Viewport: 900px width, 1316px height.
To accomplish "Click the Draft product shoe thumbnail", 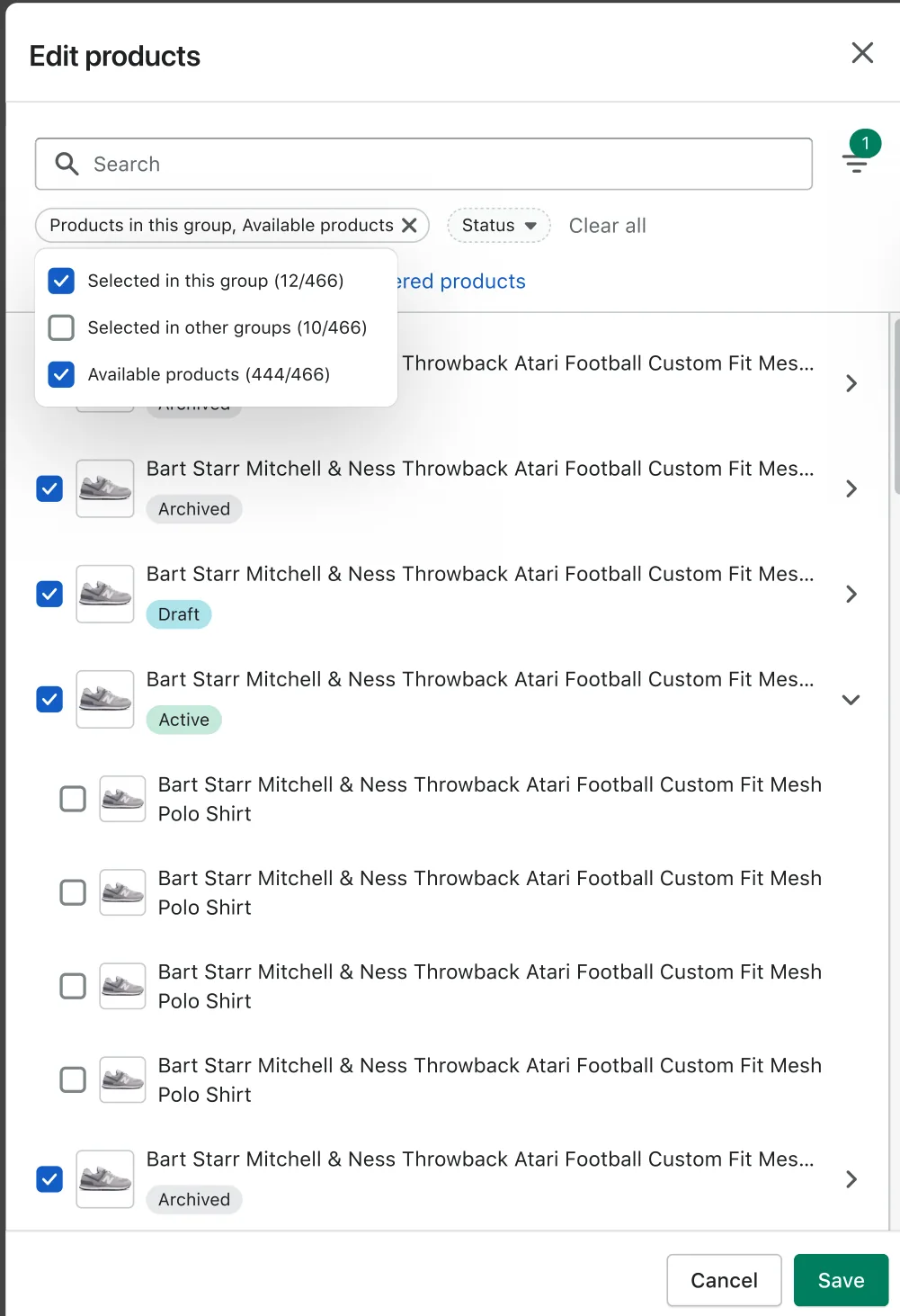I will pos(105,594).
